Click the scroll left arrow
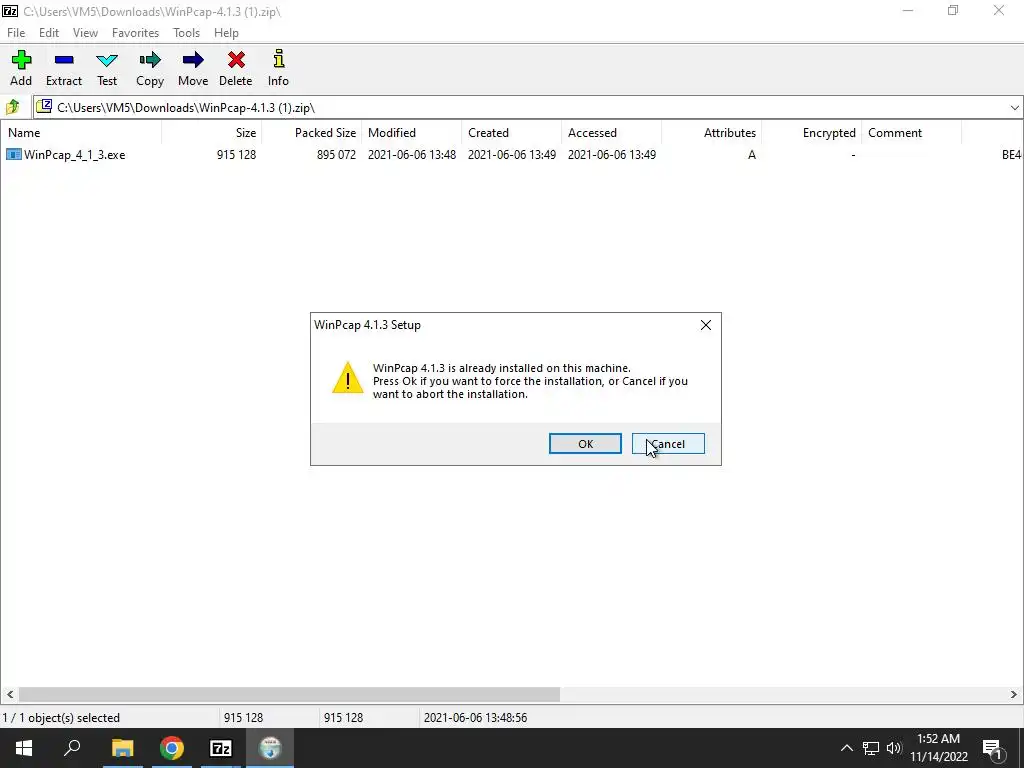The width and height of the screenshot is (1024, 768). tap(9, 694)
